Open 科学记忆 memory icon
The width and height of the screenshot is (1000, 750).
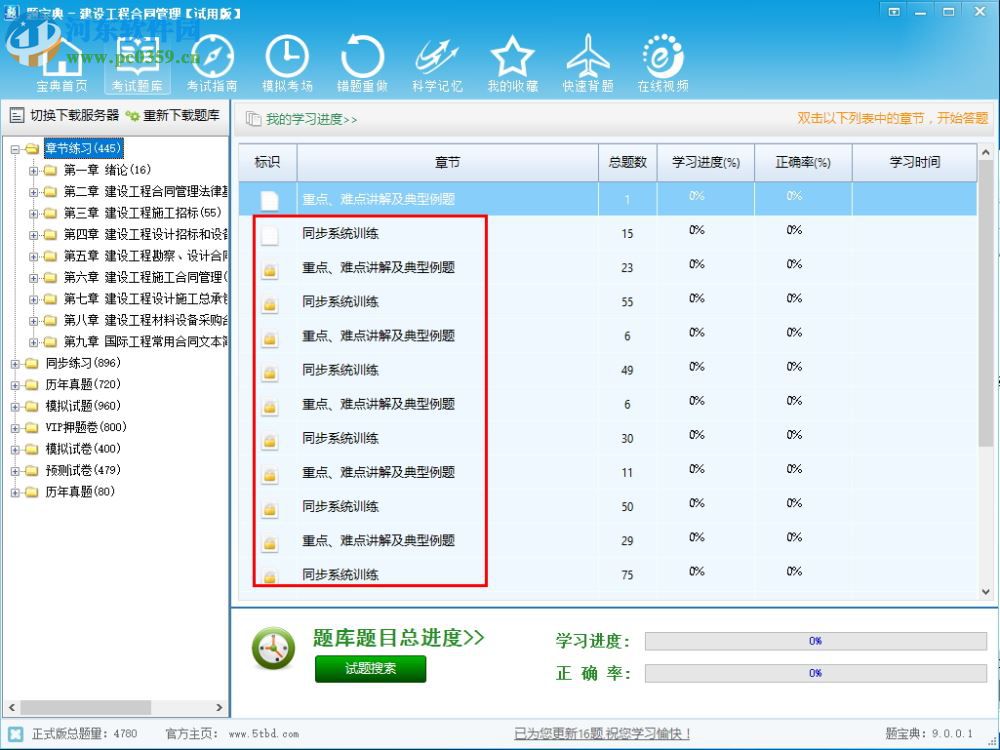tap(437, 57)
